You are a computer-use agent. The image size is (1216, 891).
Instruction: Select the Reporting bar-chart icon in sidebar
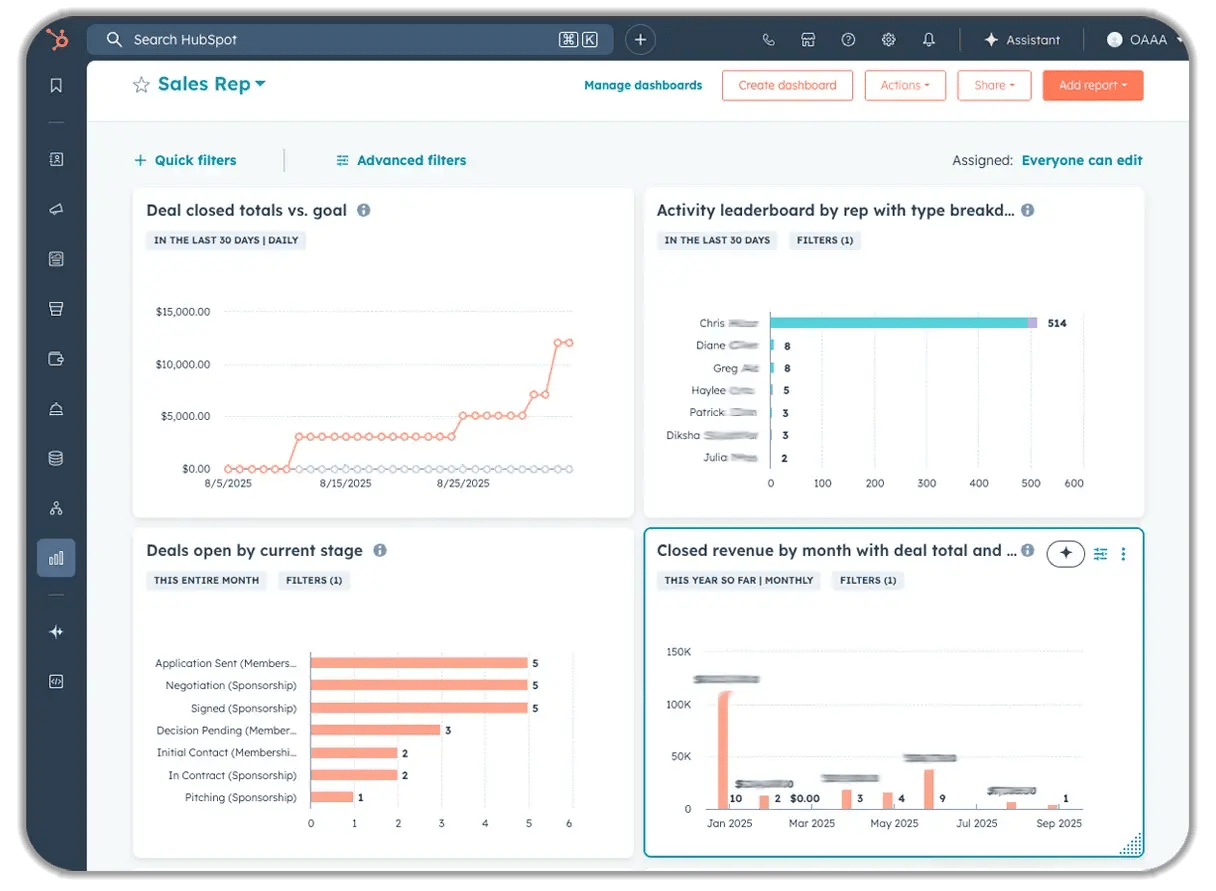[x=56, y=558]
